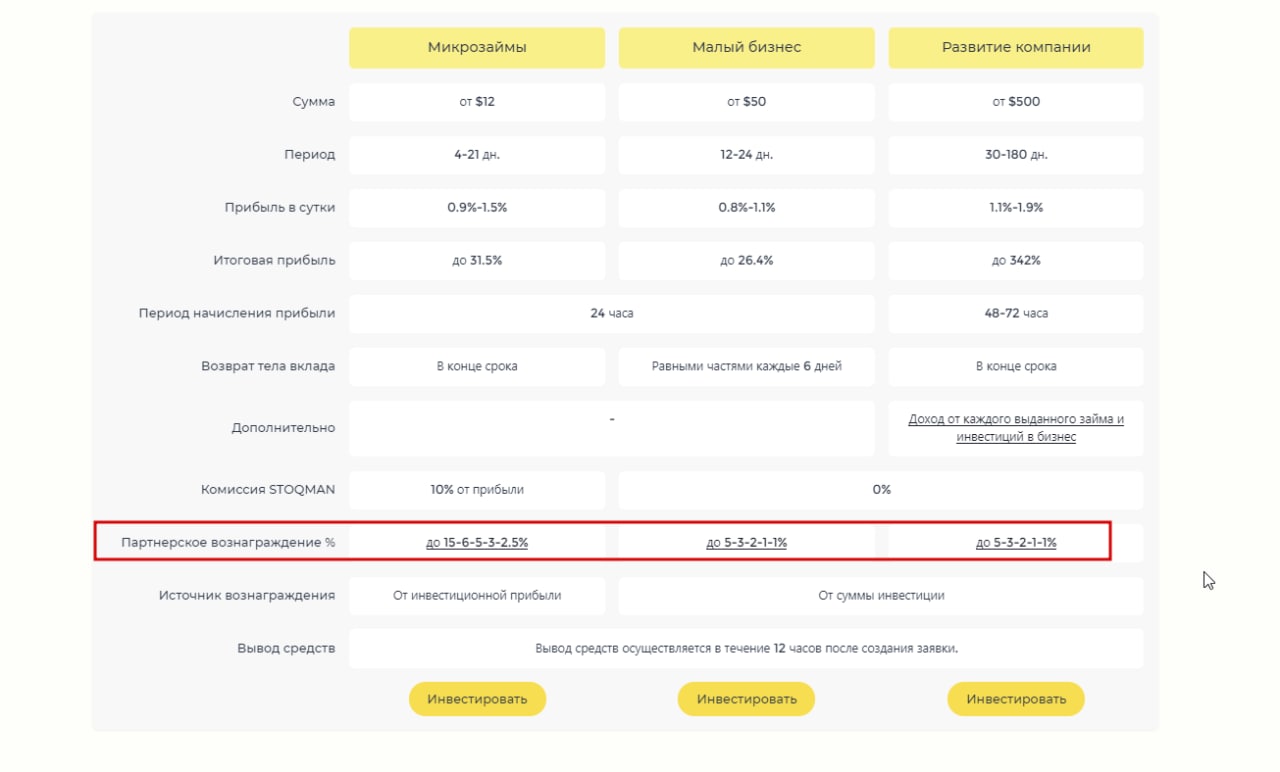Image resolution: width=1280 pixels, height=772 pixels.
Task: Open Малый бизнес 'до 5-3-2-1-1%' reward link
Action: click(746, 543)
